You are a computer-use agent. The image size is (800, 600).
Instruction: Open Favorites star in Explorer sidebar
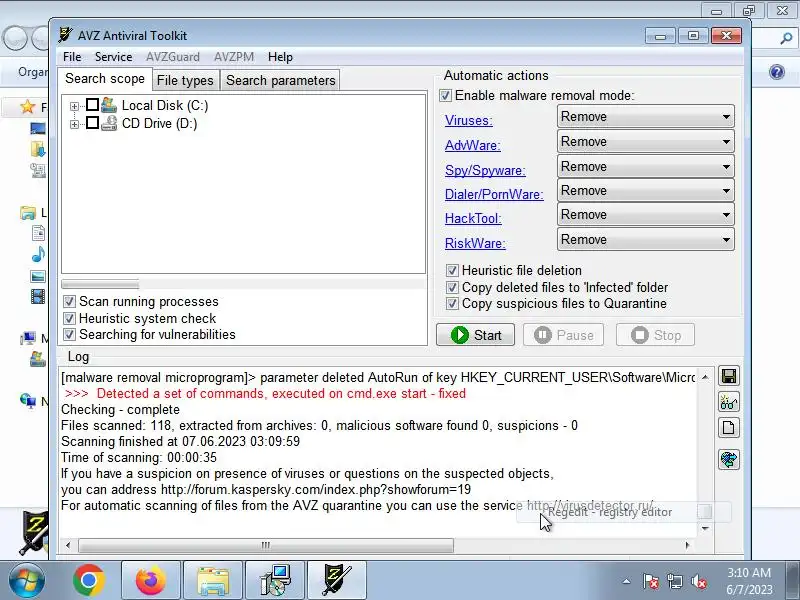click(27, 107)
